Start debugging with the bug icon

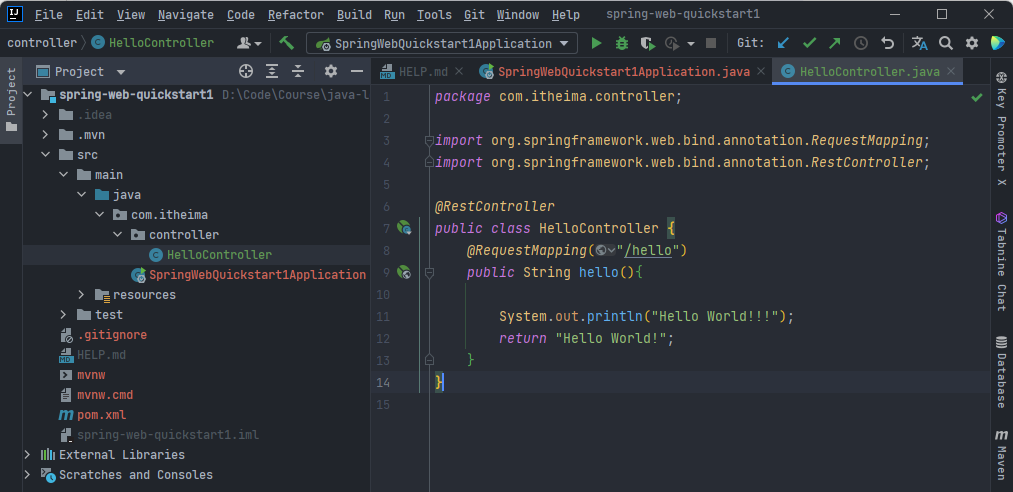[x=621, y=43]
